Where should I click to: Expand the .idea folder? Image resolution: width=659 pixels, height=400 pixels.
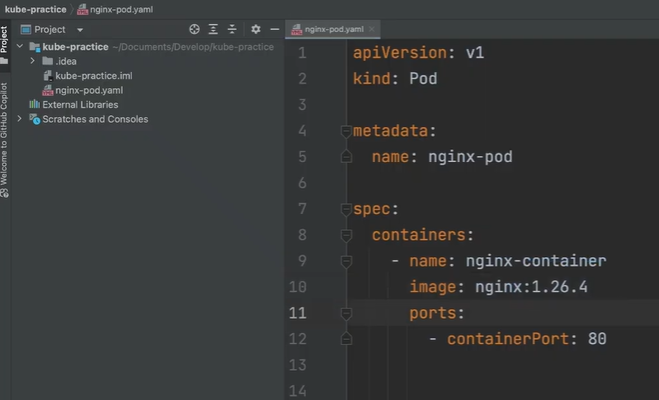point(32,61)
